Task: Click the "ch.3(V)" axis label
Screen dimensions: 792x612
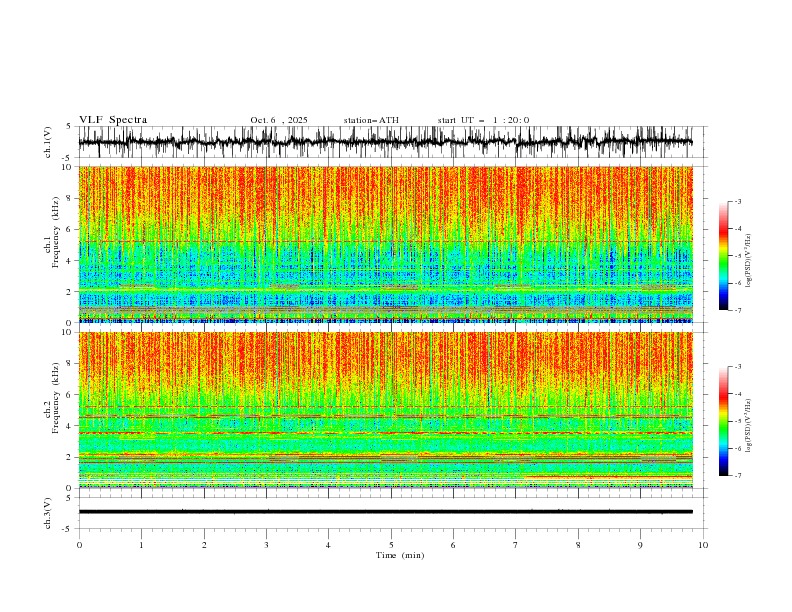Action: (x=48, y=513)
